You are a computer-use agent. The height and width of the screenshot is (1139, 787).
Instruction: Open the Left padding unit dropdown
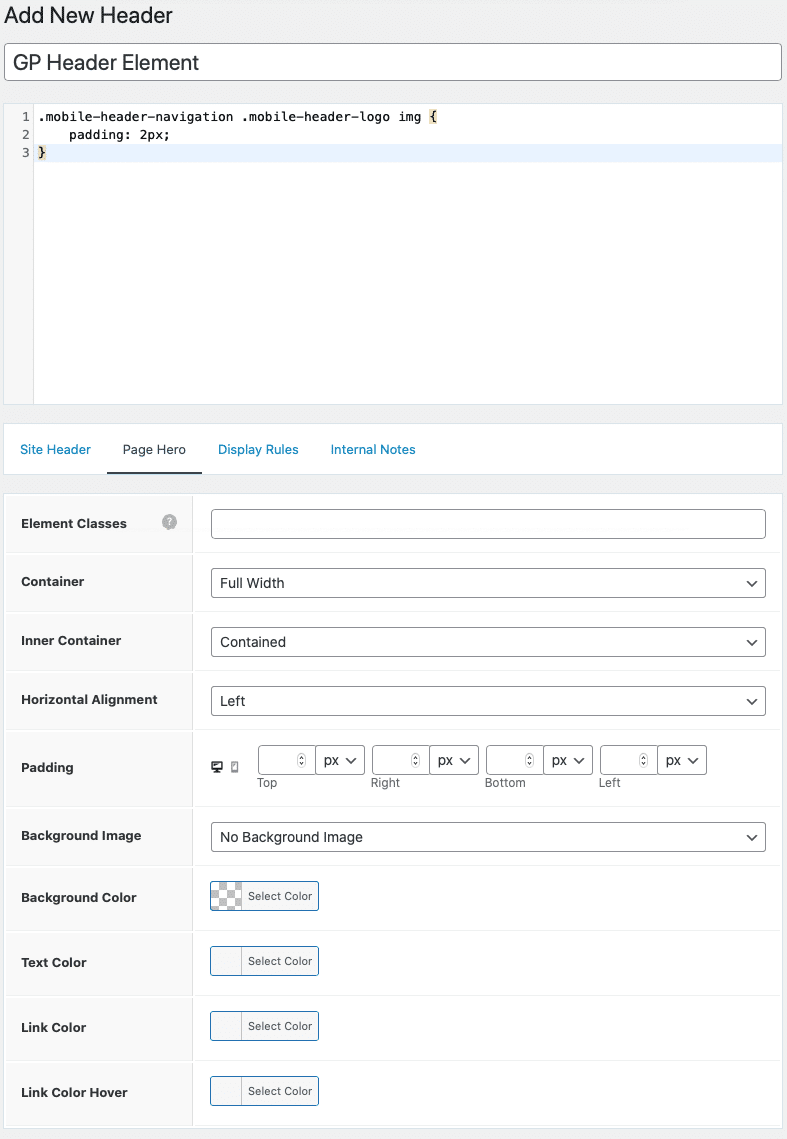pyautogui.click(x=681, y=760)
